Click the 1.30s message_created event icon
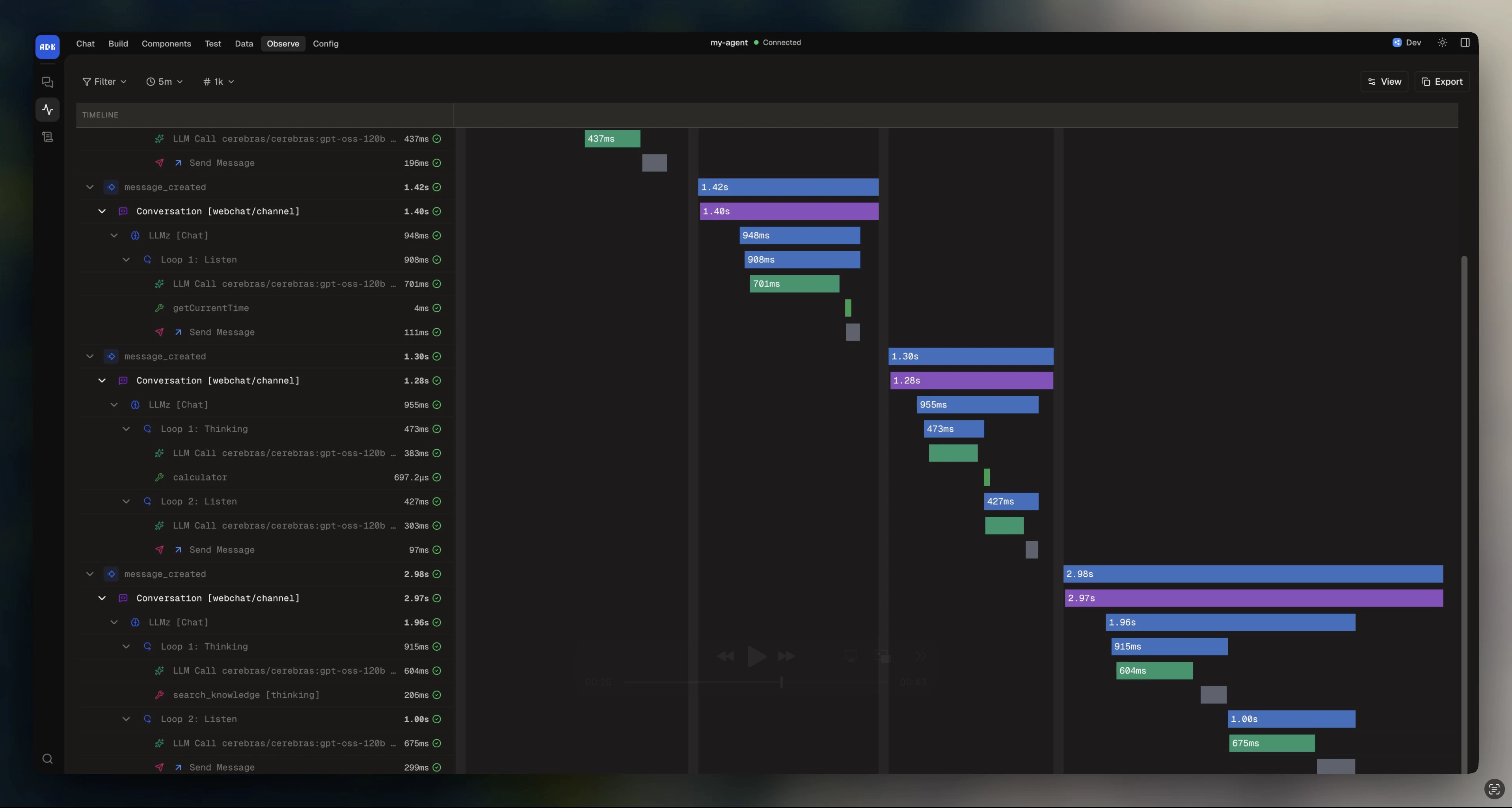1512x808 pixels. 111,356
